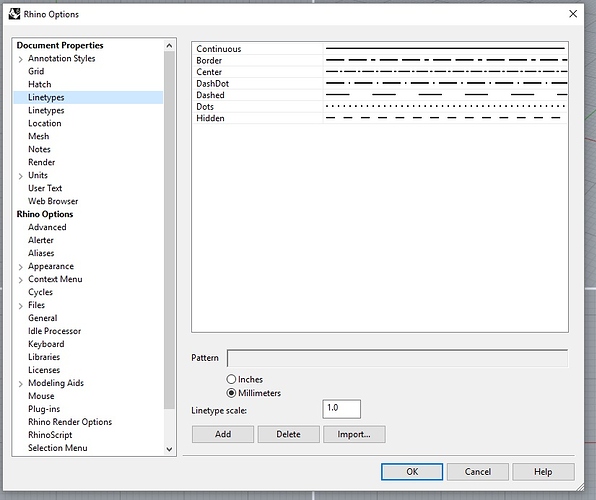Open the Web Browser page
Viewport: 596px width, 500px height.
[53, 201]
